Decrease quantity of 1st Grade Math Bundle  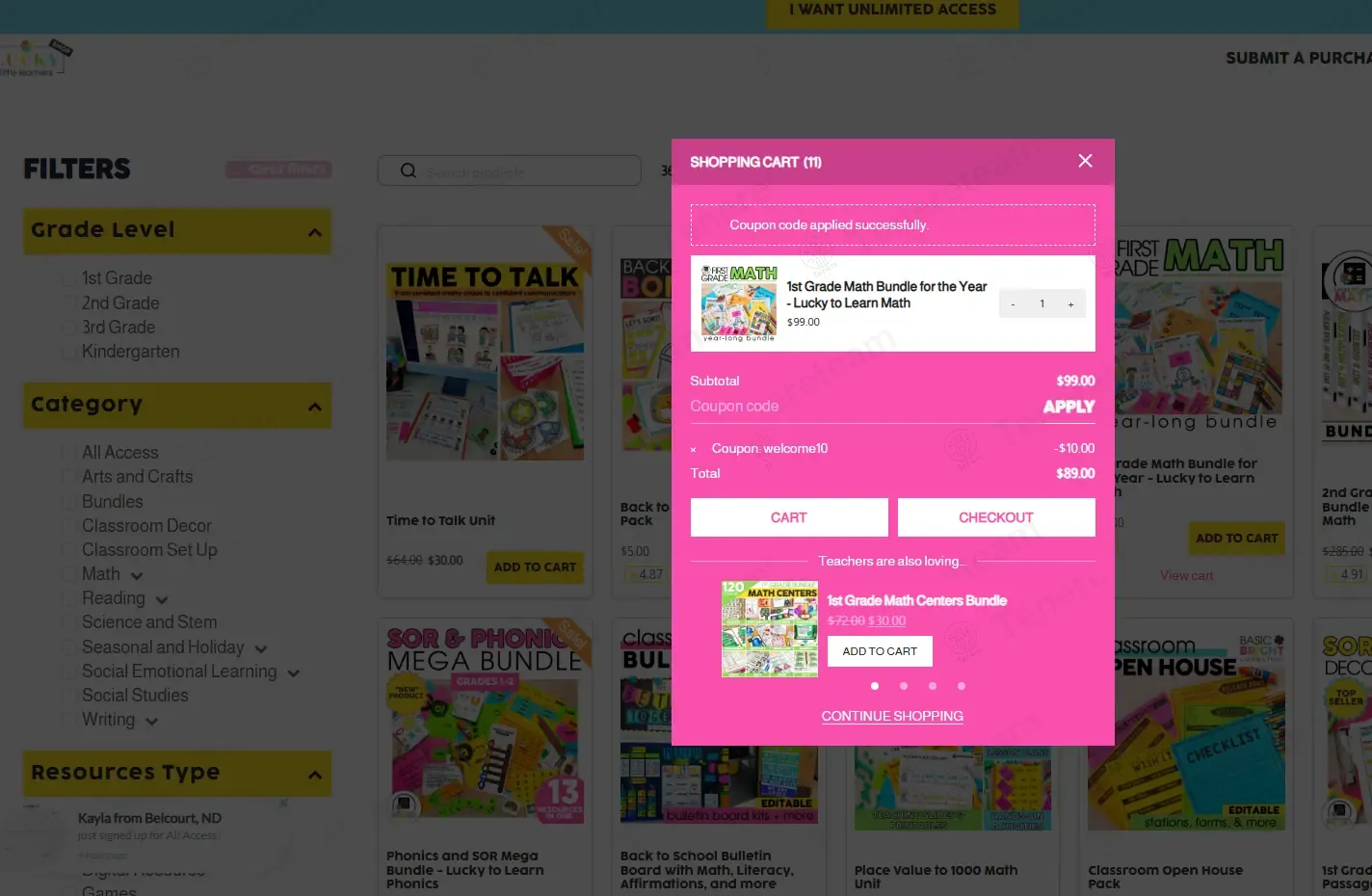coord(1013,304)
